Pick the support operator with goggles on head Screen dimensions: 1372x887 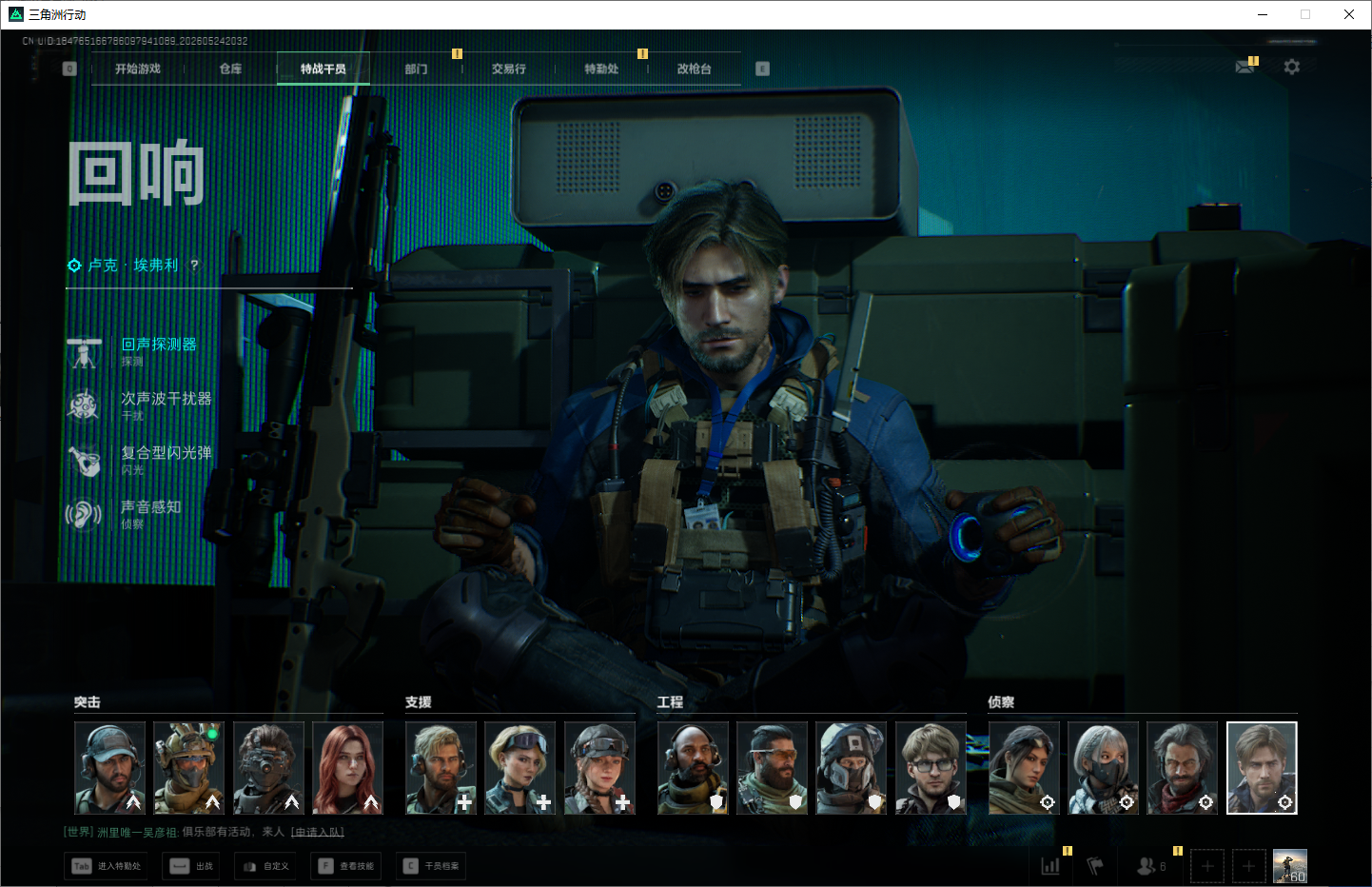tap(519, 768)
